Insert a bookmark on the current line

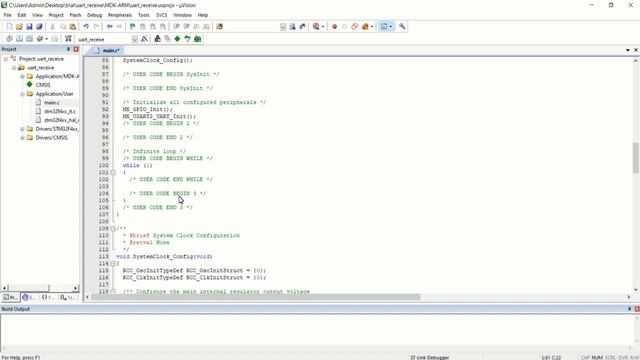132,27
